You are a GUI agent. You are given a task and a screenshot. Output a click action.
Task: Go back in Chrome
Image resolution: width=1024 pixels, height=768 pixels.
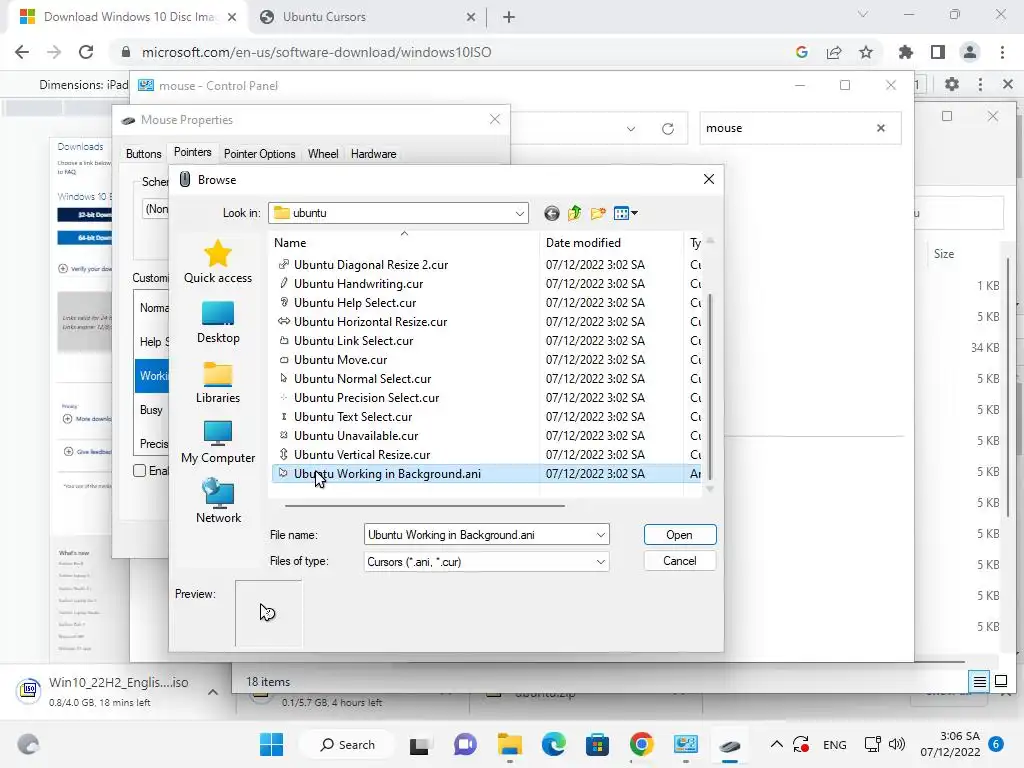point(22,52)
